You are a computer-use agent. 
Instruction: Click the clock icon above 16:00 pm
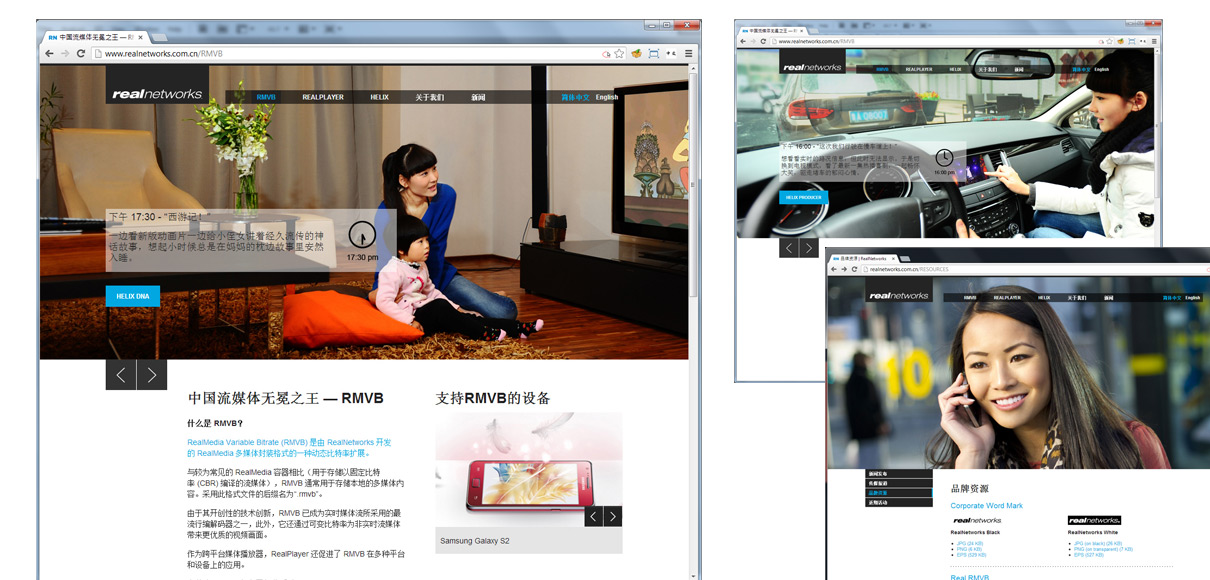(x=944, y=157)
